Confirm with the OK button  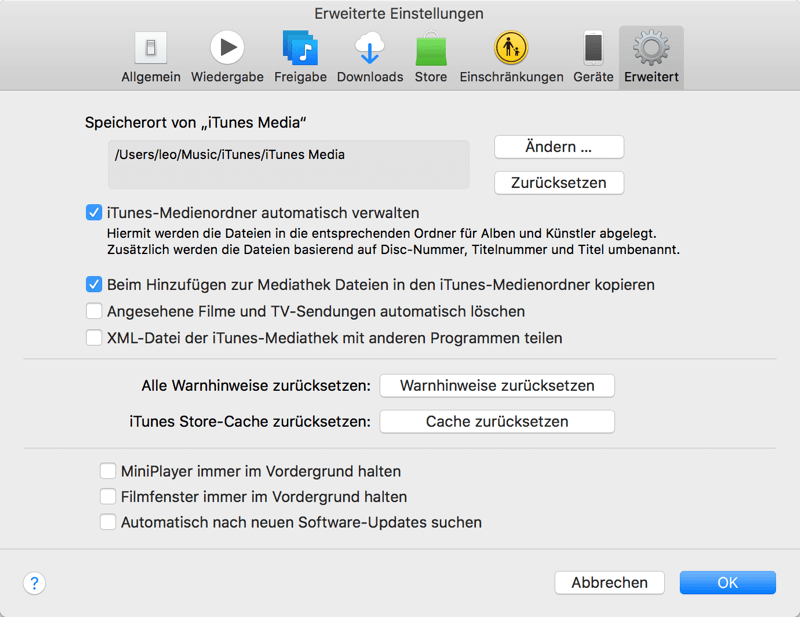coord(728,583)
